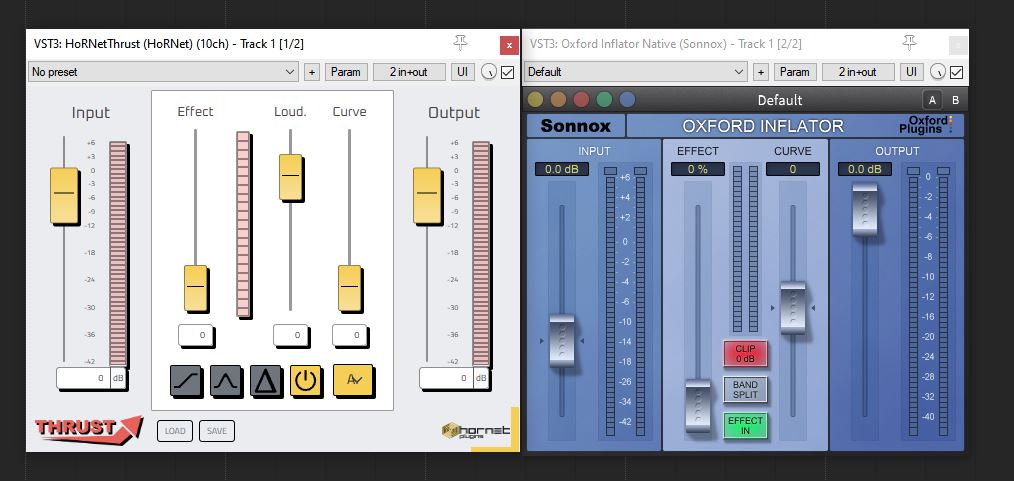Pin the HoRNetThrust plugin window
This screenshot has height=481, width=1014.
point(460,43)
